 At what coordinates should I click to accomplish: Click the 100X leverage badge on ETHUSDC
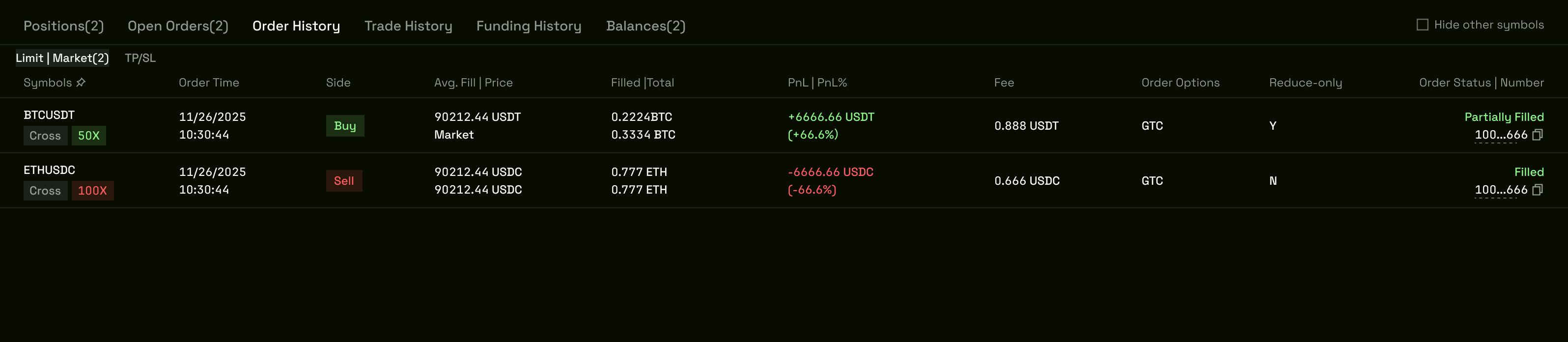coord(92,191)
